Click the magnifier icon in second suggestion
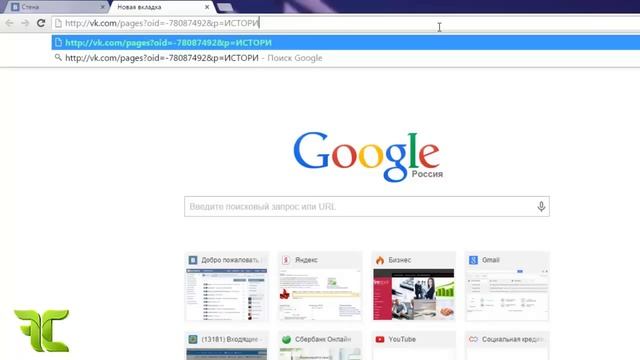 point(58,58)
